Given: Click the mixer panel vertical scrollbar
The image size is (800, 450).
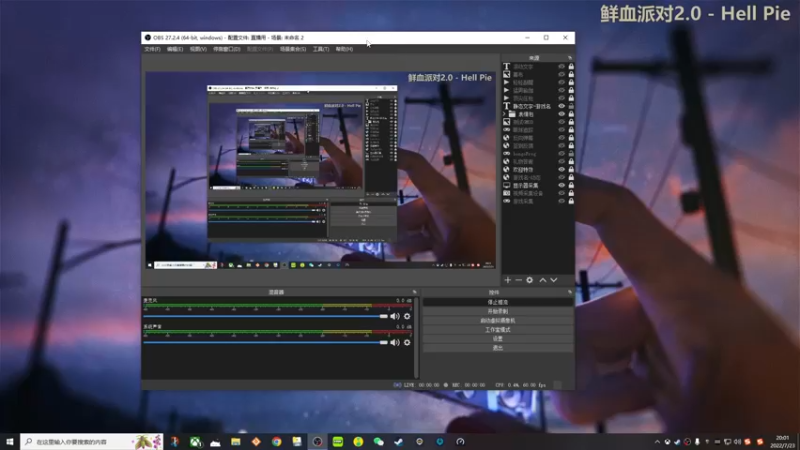Looking at the screenshot, I should coord(416,338).
